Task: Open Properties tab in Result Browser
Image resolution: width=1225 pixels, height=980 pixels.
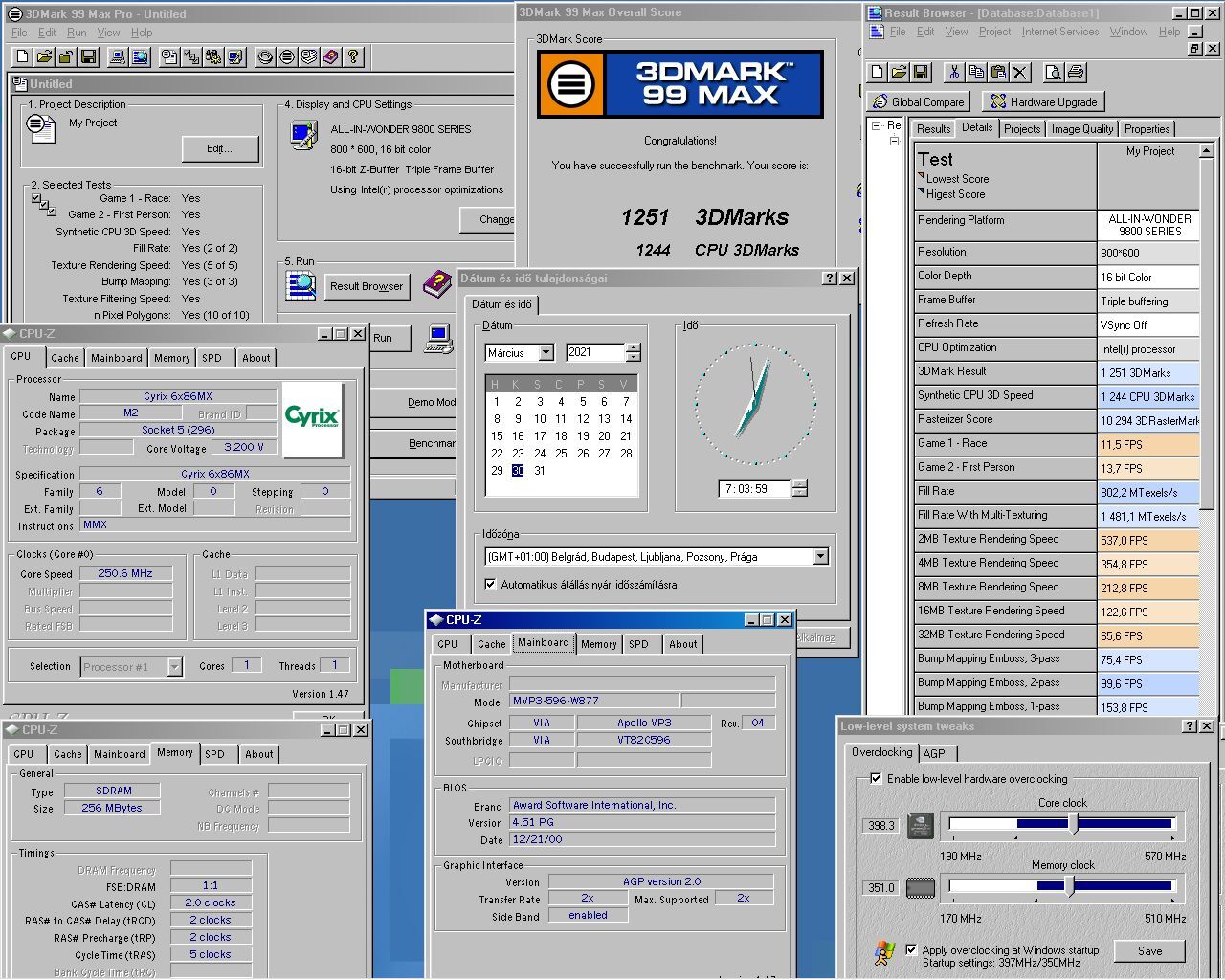Action: [x=1147, y=129]
